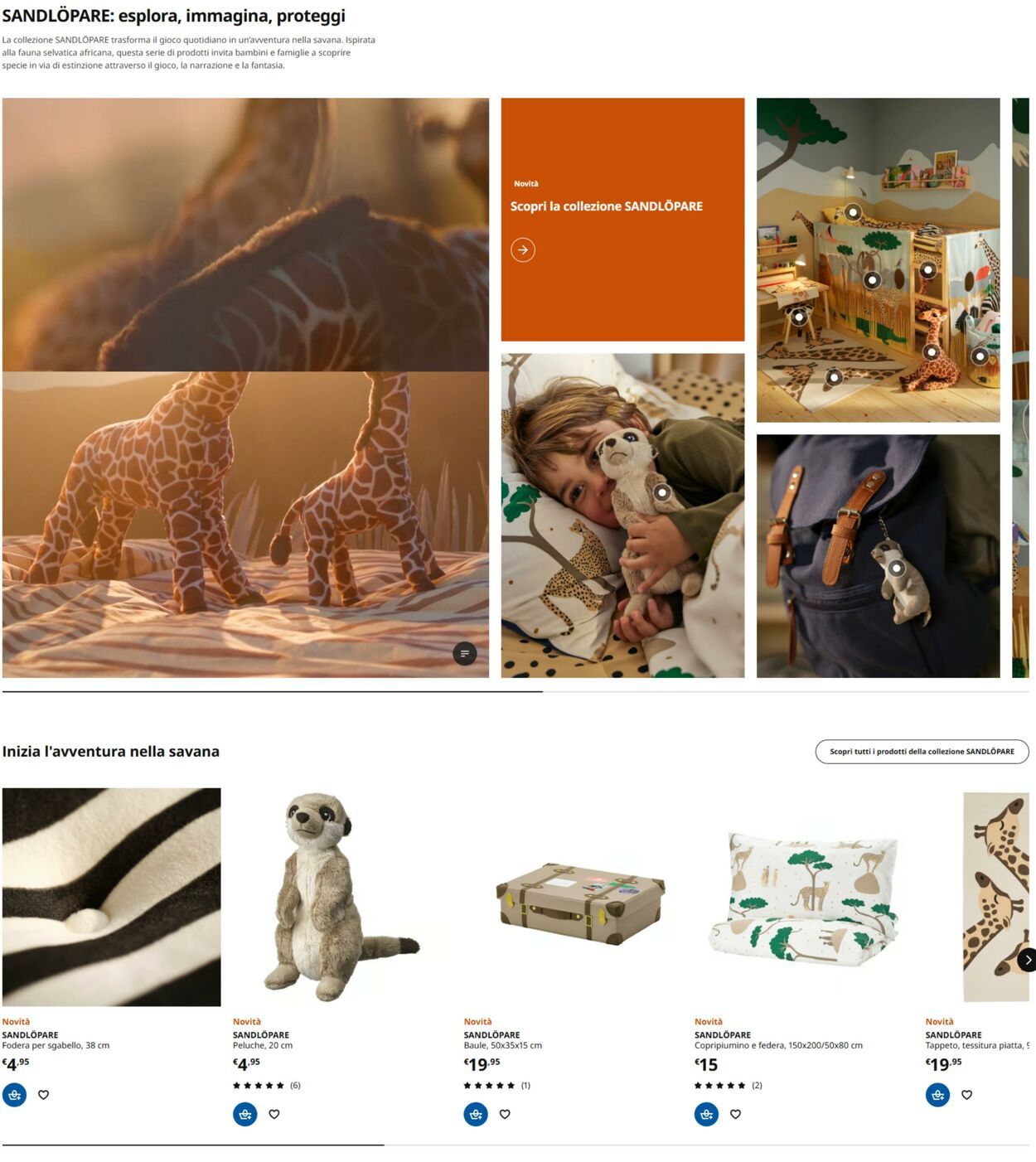Open the giraffe plush hotspot in bedroom photo
Viewport: 1036px width, 1162px height.
pyautogui.click(x=932, y=352)
